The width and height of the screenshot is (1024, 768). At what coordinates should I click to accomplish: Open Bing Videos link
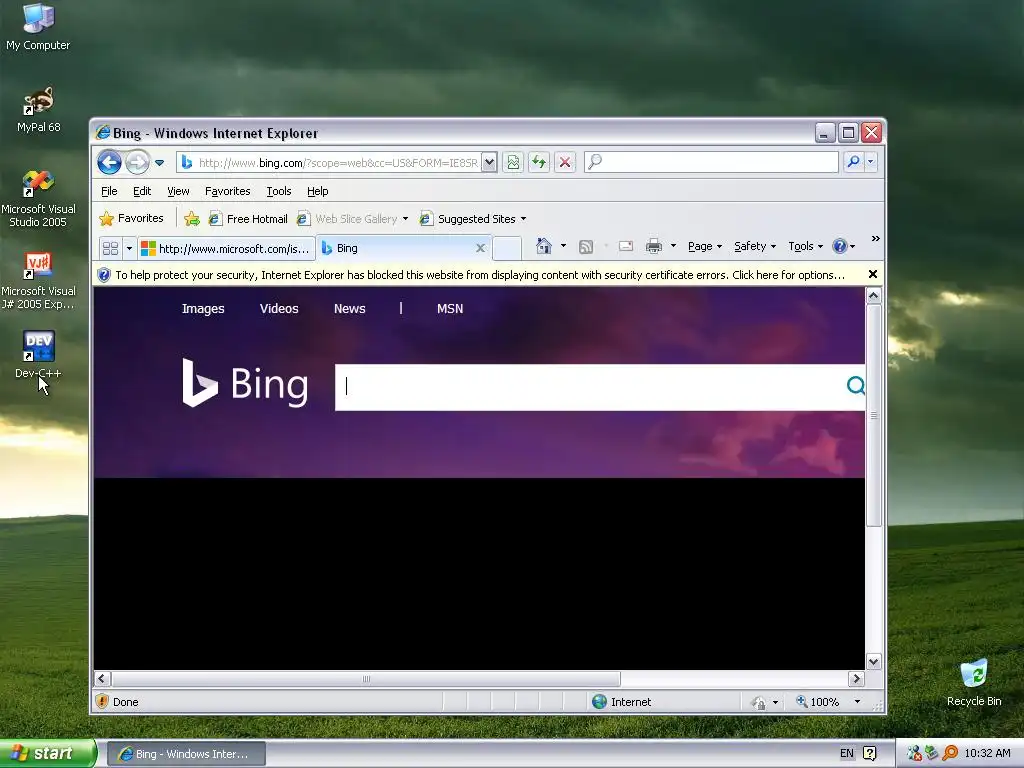(279, 309)
